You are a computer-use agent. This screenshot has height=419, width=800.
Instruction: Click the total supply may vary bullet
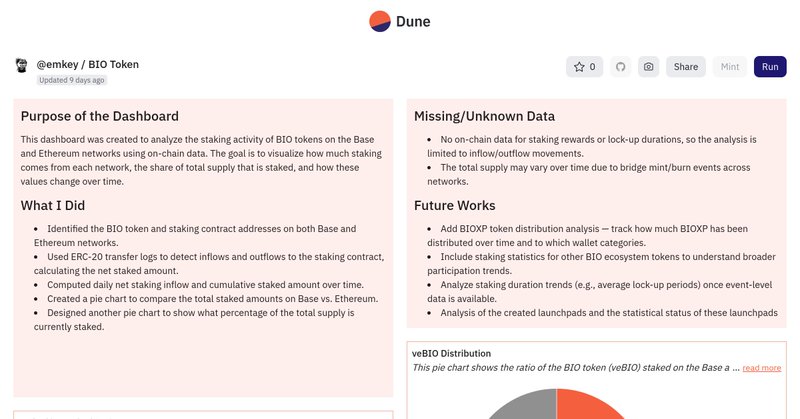pyautogui.click(x=589, y=175)
